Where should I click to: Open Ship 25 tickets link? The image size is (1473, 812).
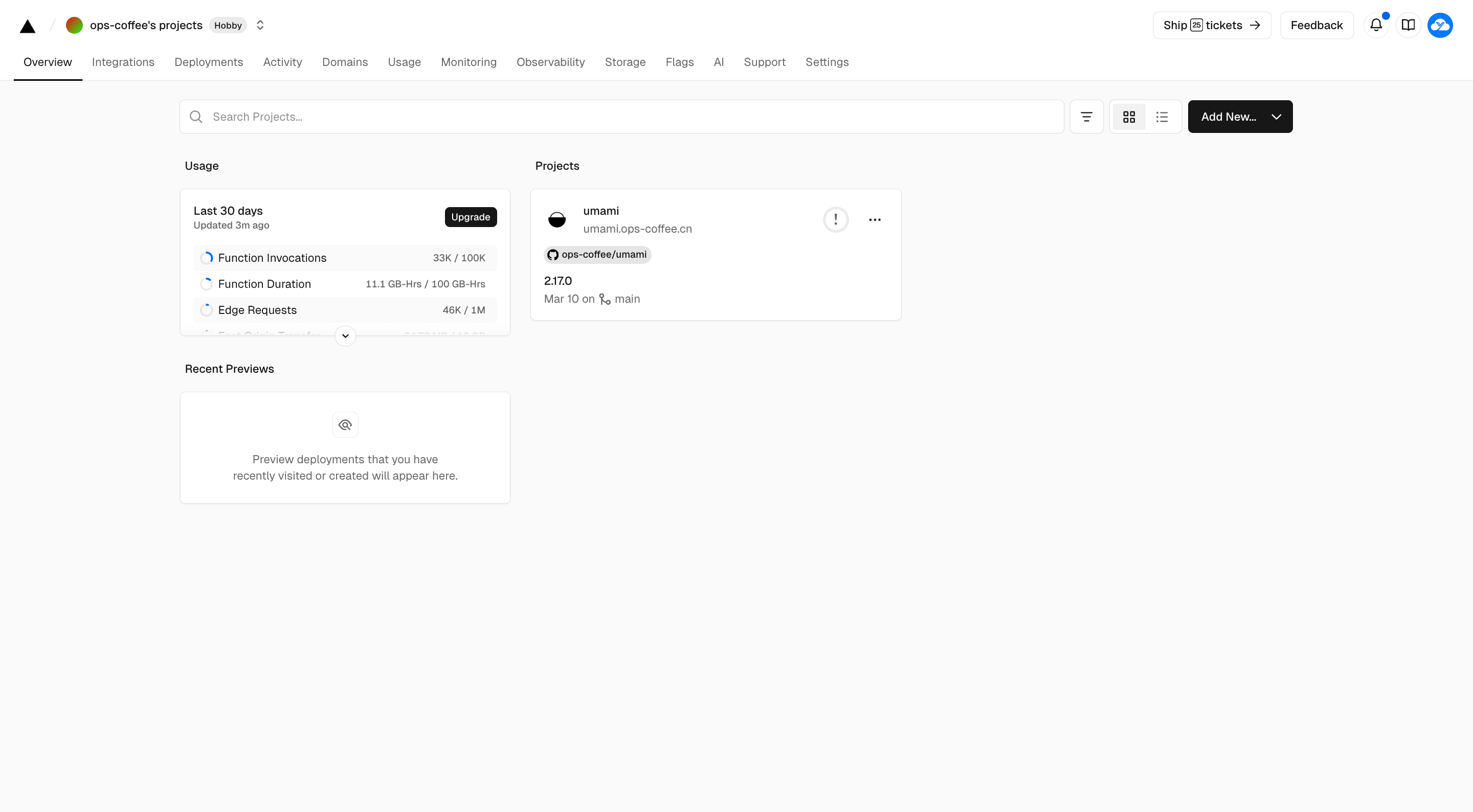coord(1212,25)
